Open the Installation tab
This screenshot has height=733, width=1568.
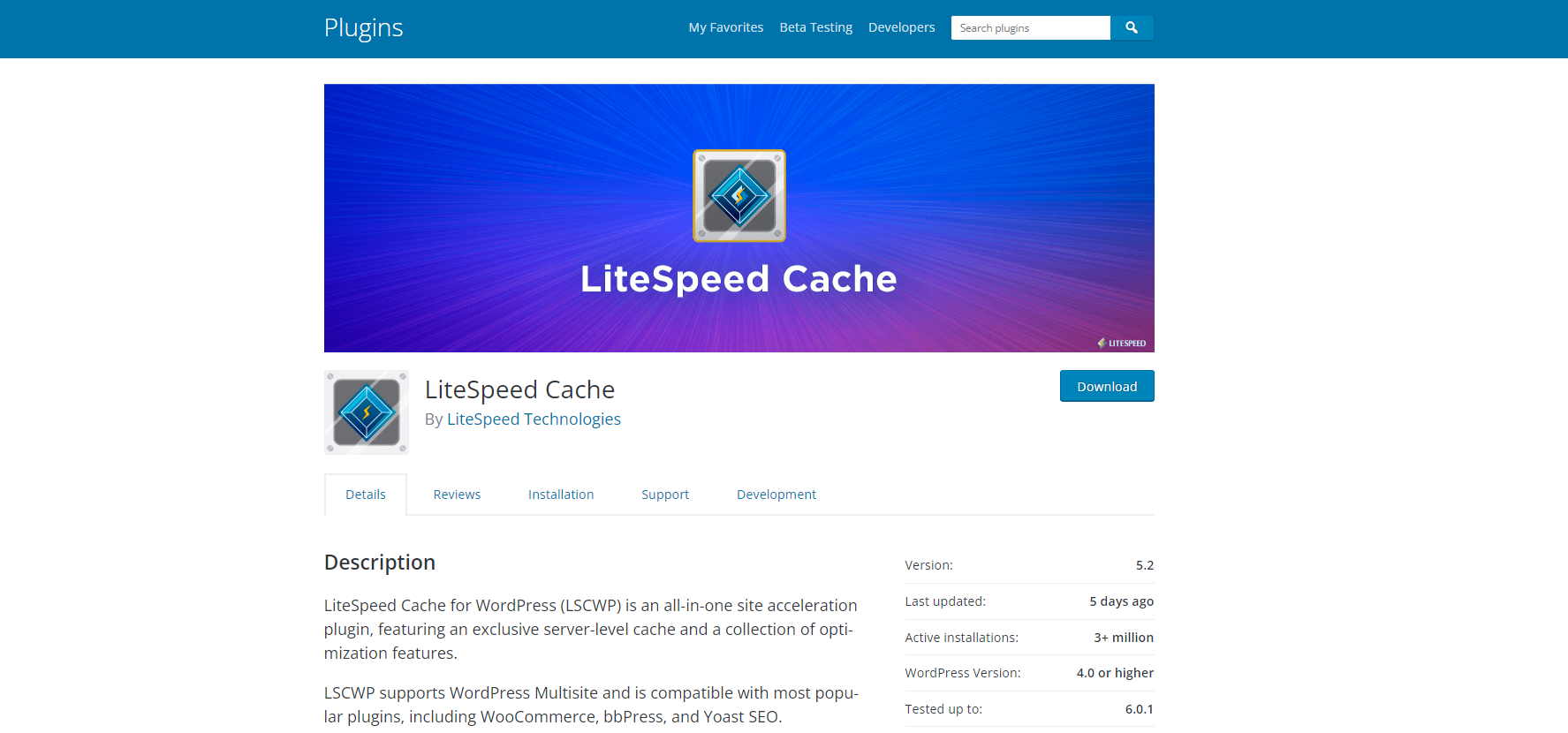(x=561, y=495)
